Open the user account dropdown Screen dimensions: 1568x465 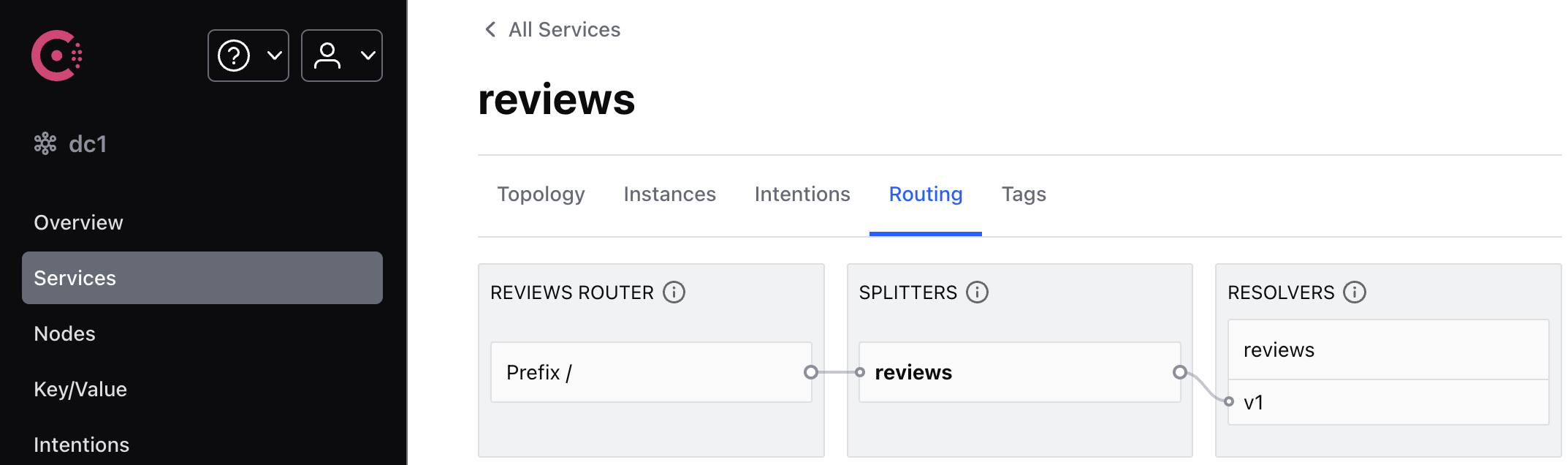click(x=342, y=56)
